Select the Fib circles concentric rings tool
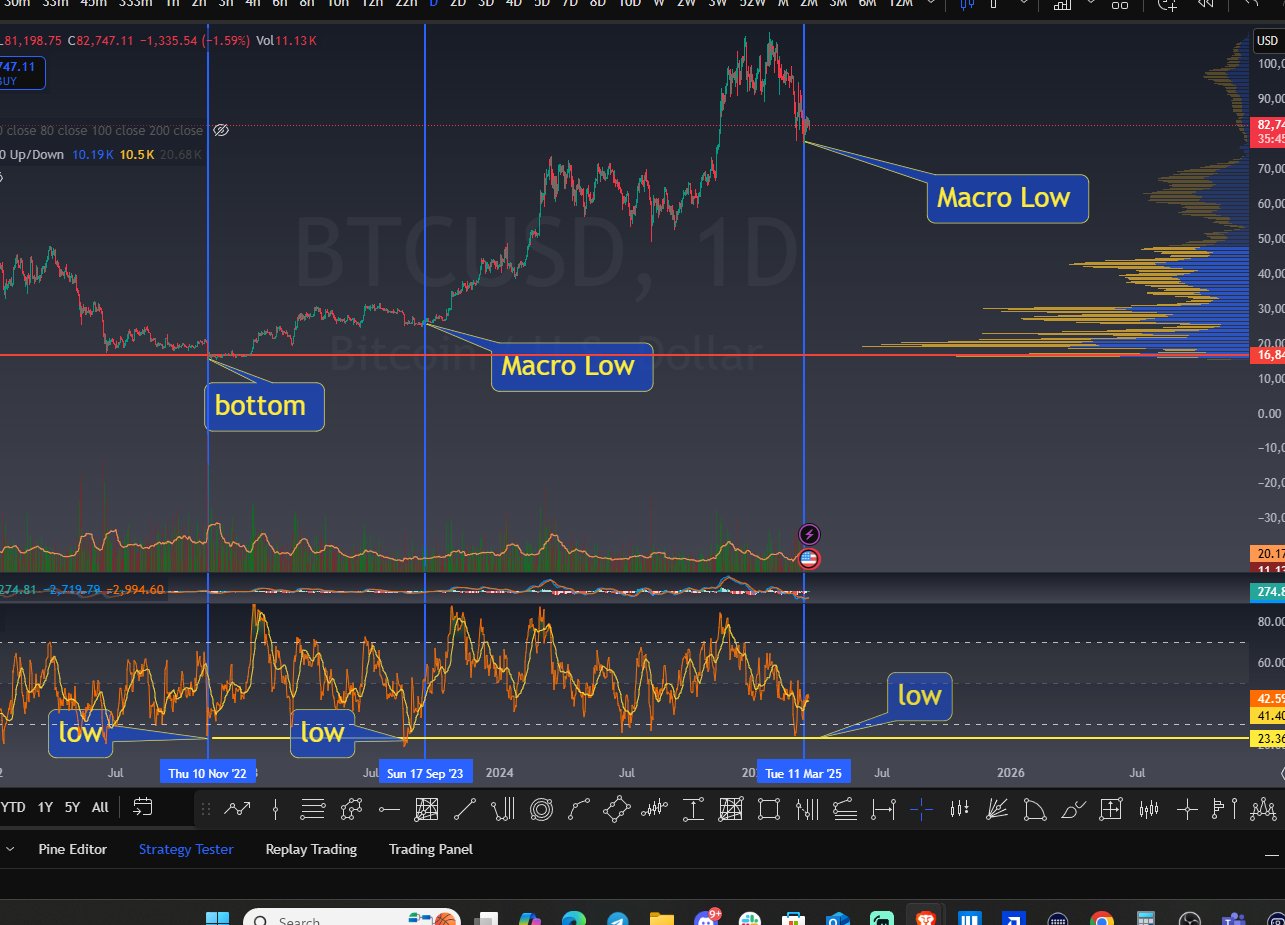 click(x=541, y=809)
